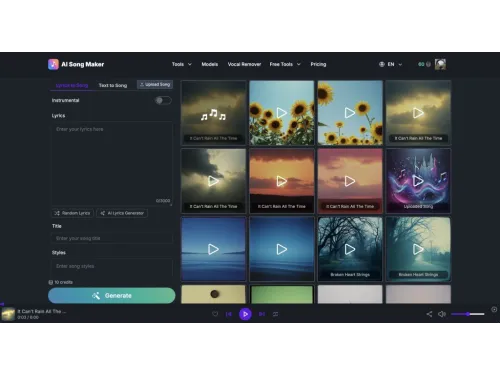Click the round icon at player bar's right end
The height and width of the screenshot is (375, 500).
(494, 310)
